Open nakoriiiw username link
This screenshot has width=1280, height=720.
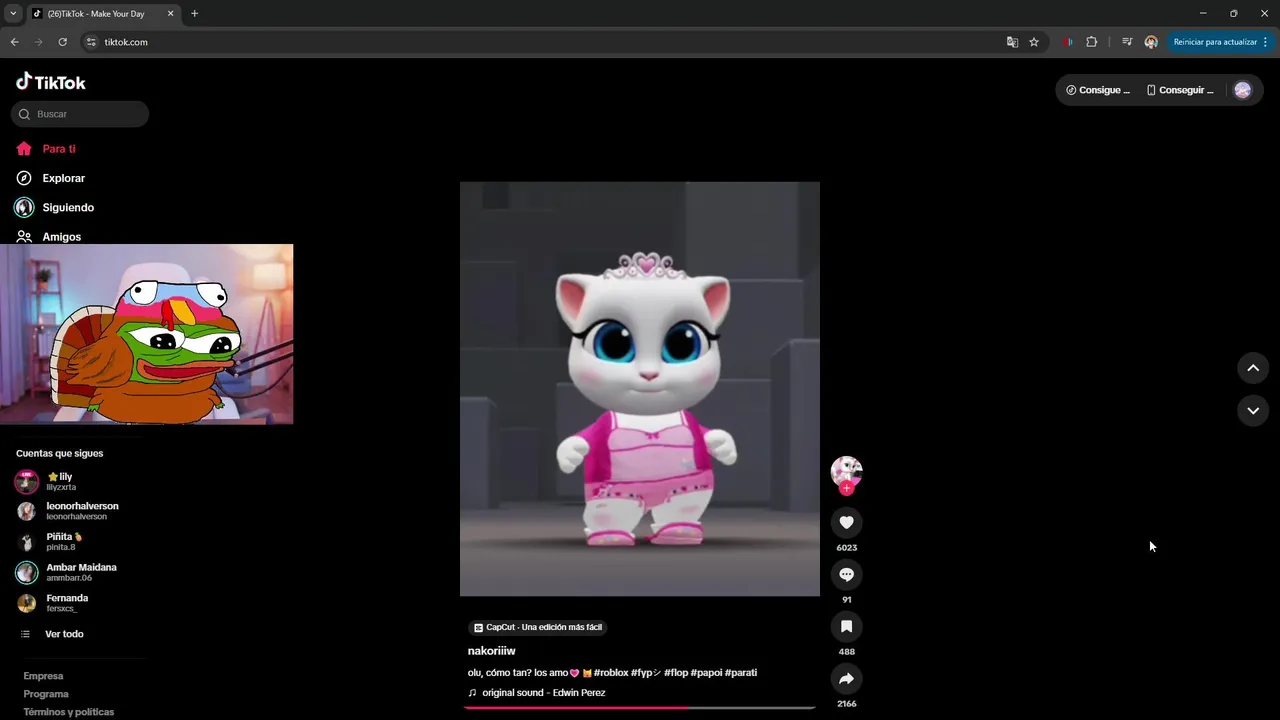[x=491, y=651]
